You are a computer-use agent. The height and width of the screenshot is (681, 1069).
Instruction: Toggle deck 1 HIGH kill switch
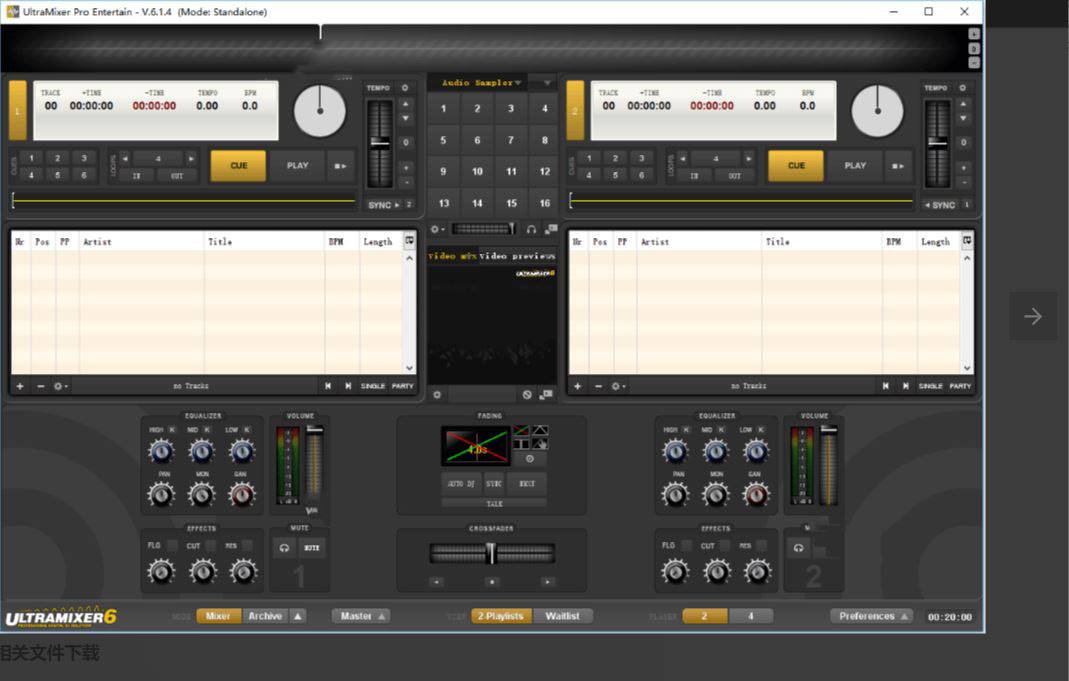point(172,429)
